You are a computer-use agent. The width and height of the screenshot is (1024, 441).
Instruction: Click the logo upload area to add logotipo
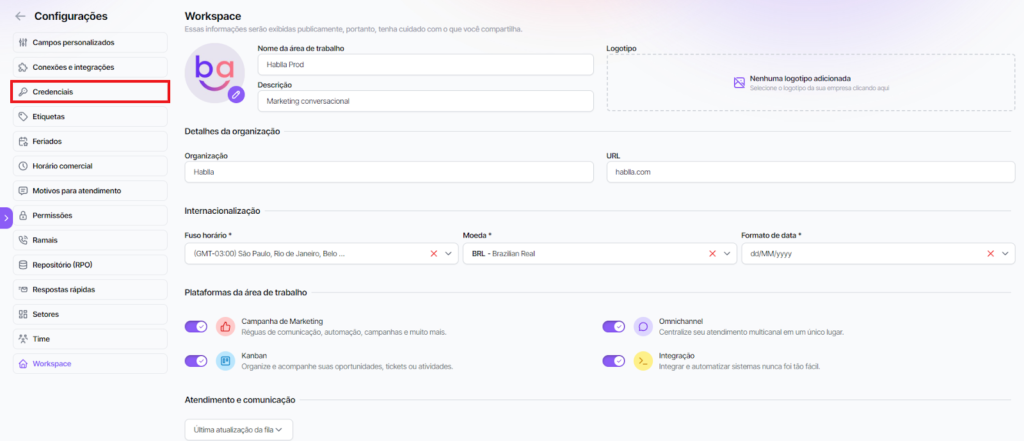click(810, 82)
